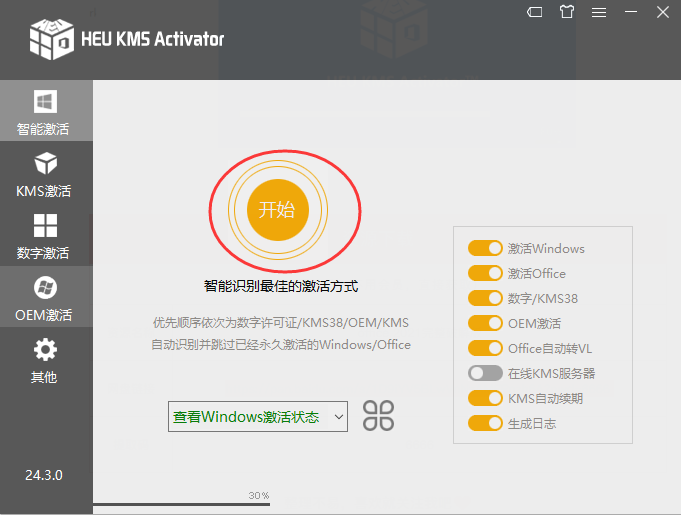
Task: Minimize the HEU KMS Activator window
Action: [631, 12]
